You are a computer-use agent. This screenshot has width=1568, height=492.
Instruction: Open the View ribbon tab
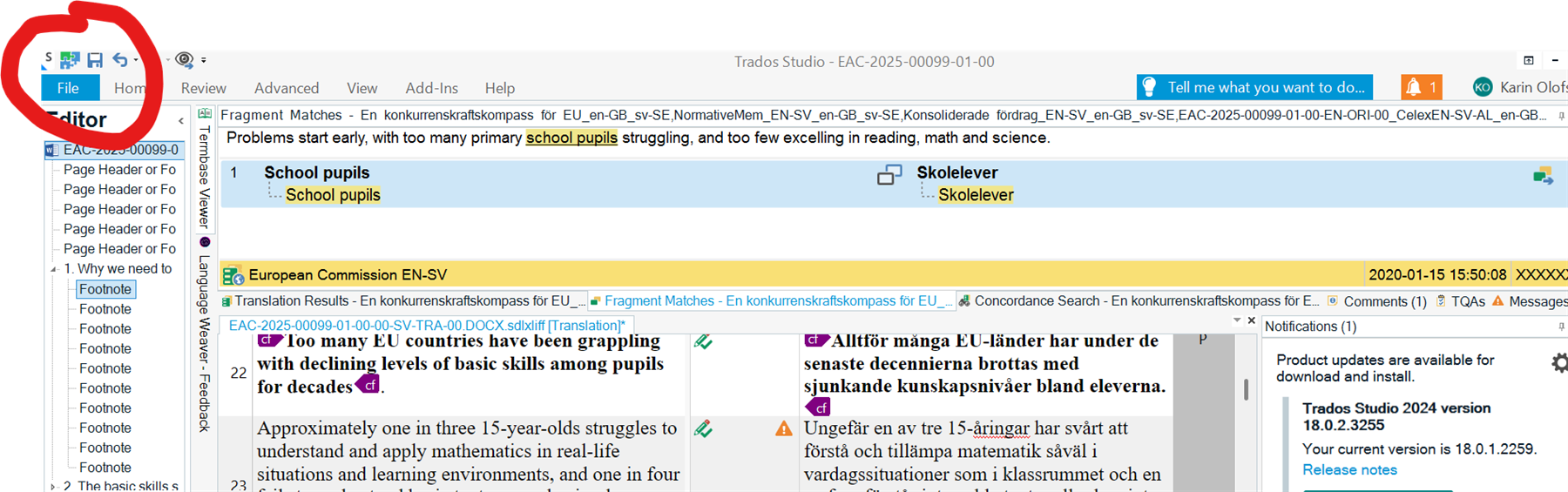pyautogui.click(x=362, y=88)
